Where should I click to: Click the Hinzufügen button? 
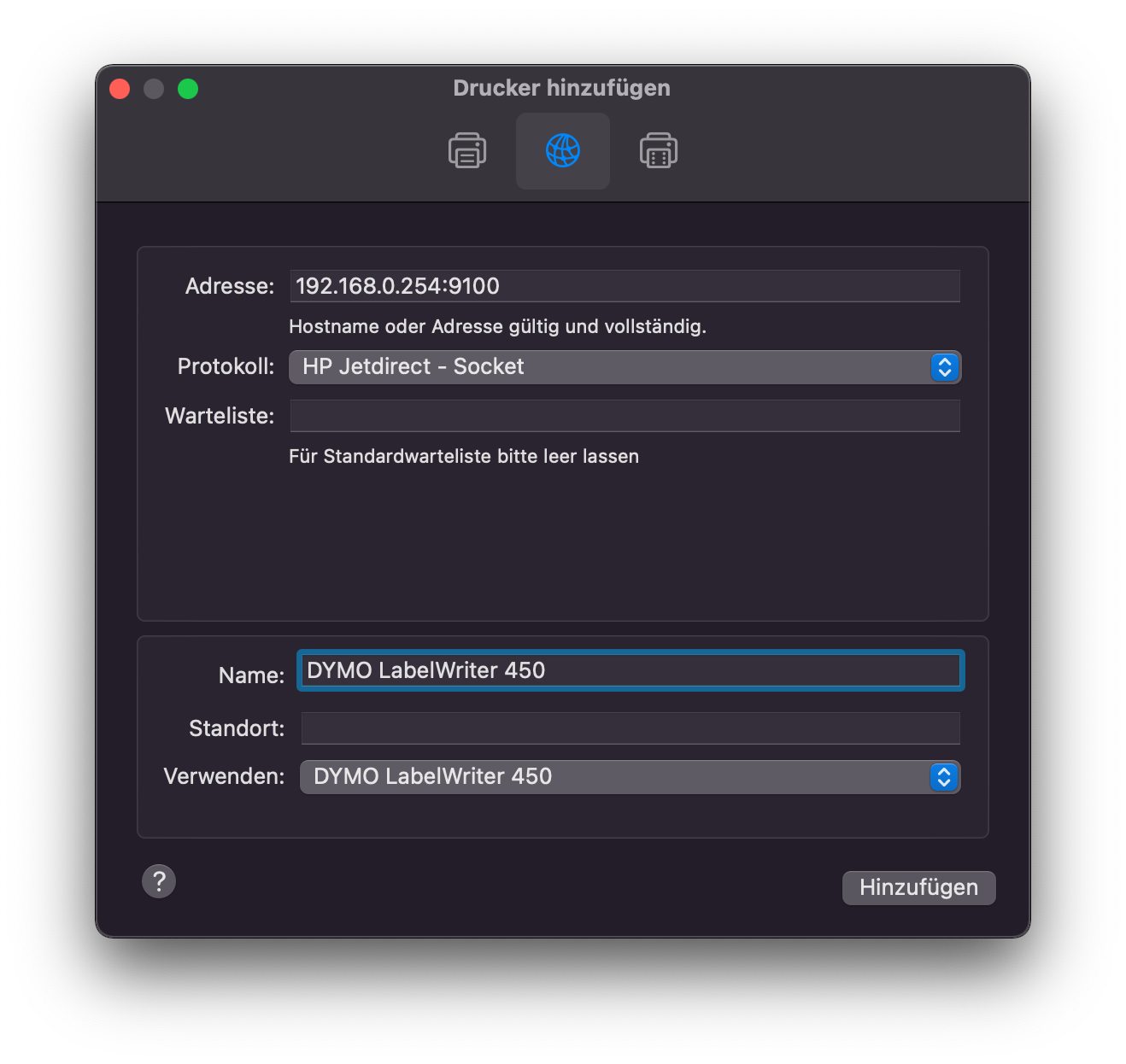(918, 887)
